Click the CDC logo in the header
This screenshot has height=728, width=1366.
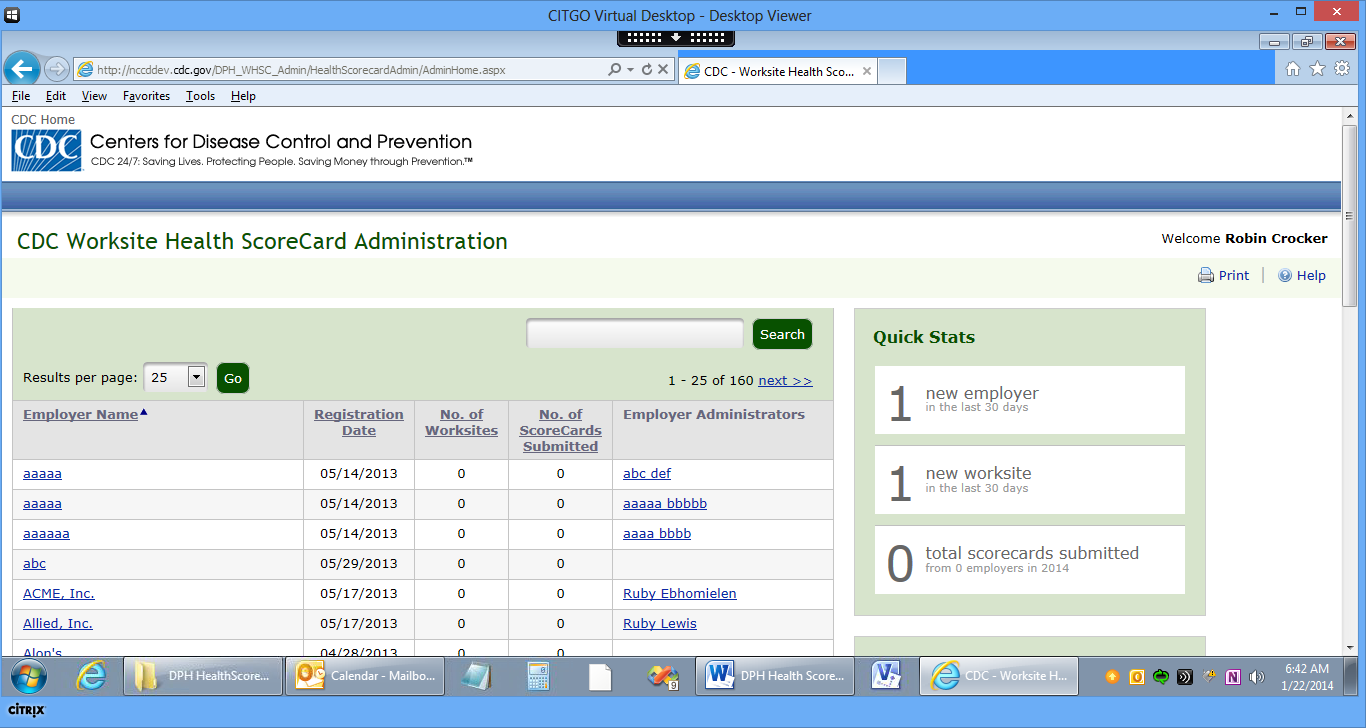(46, 151)
